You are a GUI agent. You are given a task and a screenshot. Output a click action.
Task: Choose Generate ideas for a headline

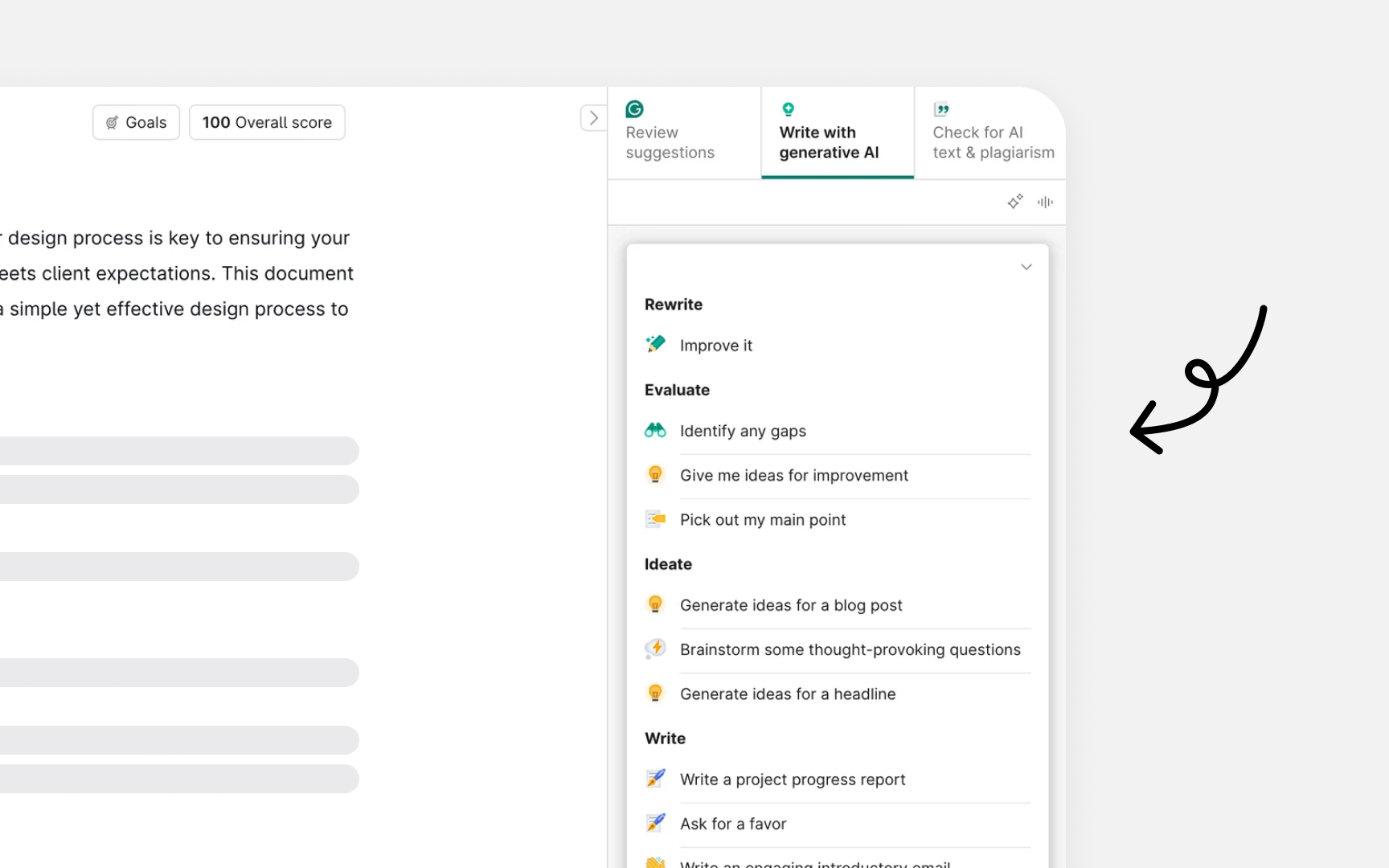(x=787, y=694)
